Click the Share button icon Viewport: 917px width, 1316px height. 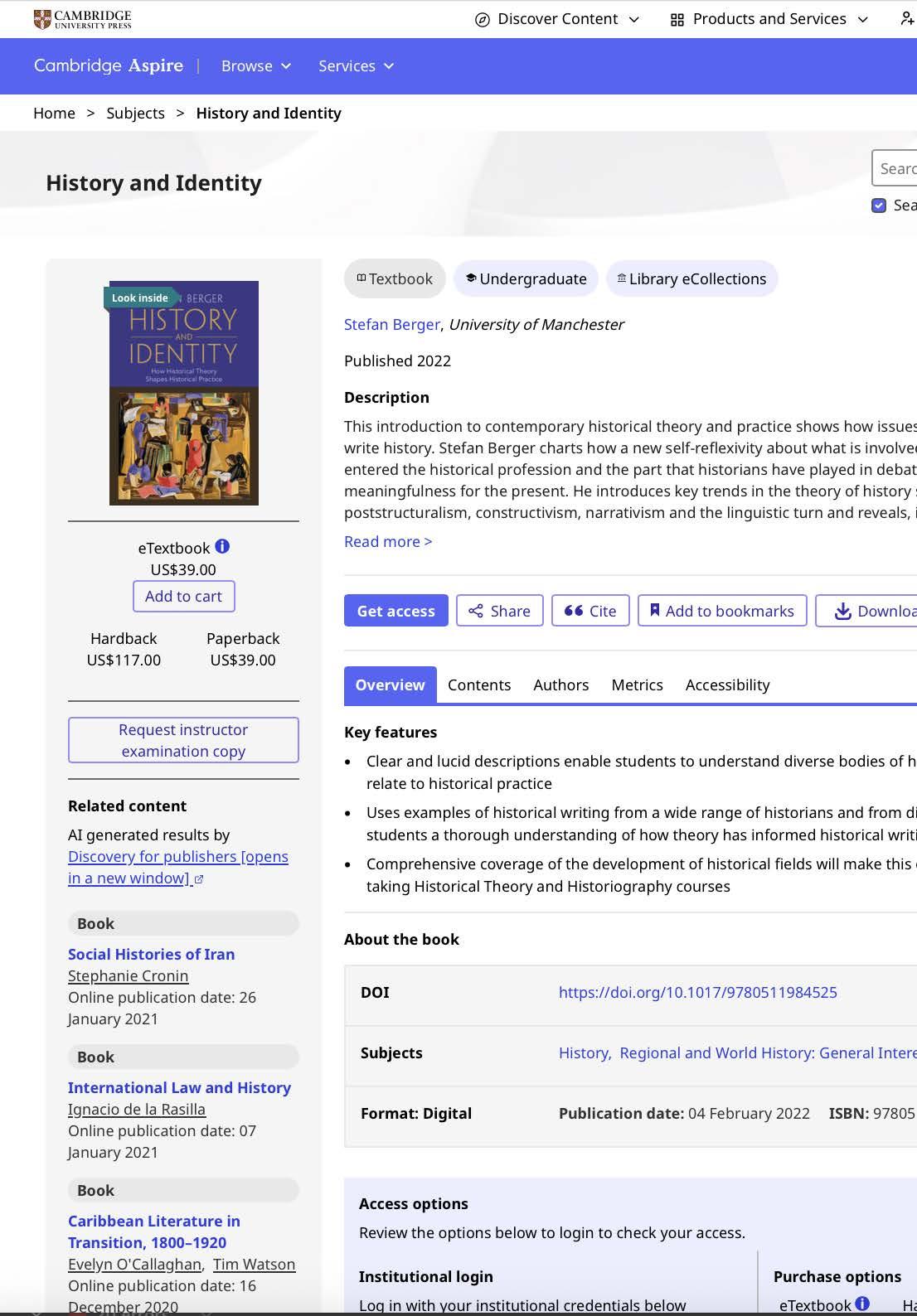pyautogui.click(x=476, y=611)
